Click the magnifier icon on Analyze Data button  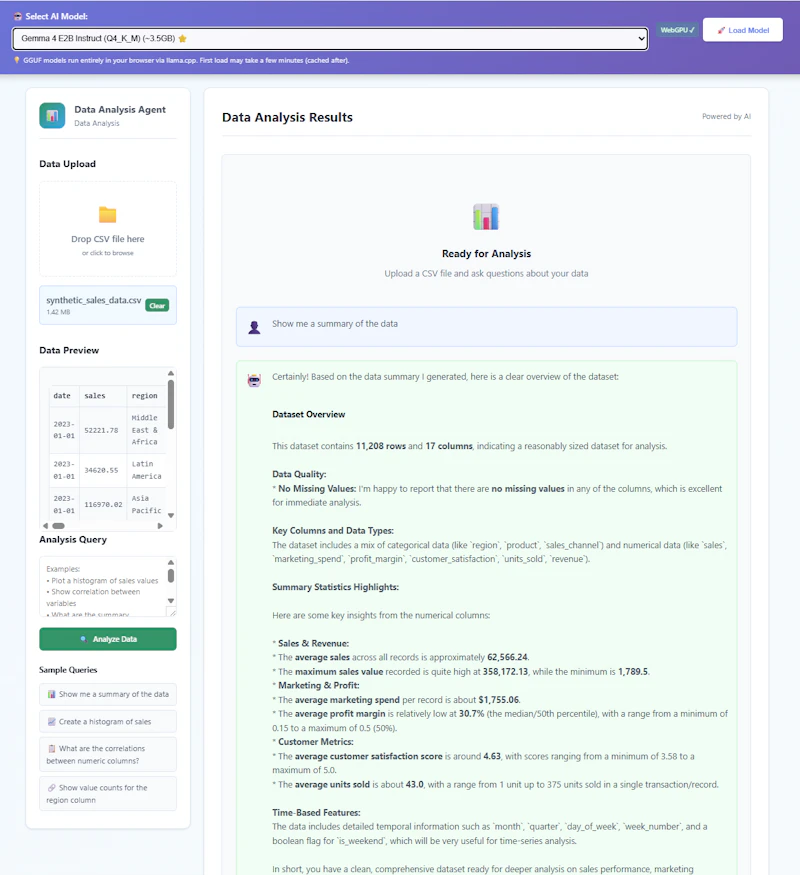click(84, 639)
